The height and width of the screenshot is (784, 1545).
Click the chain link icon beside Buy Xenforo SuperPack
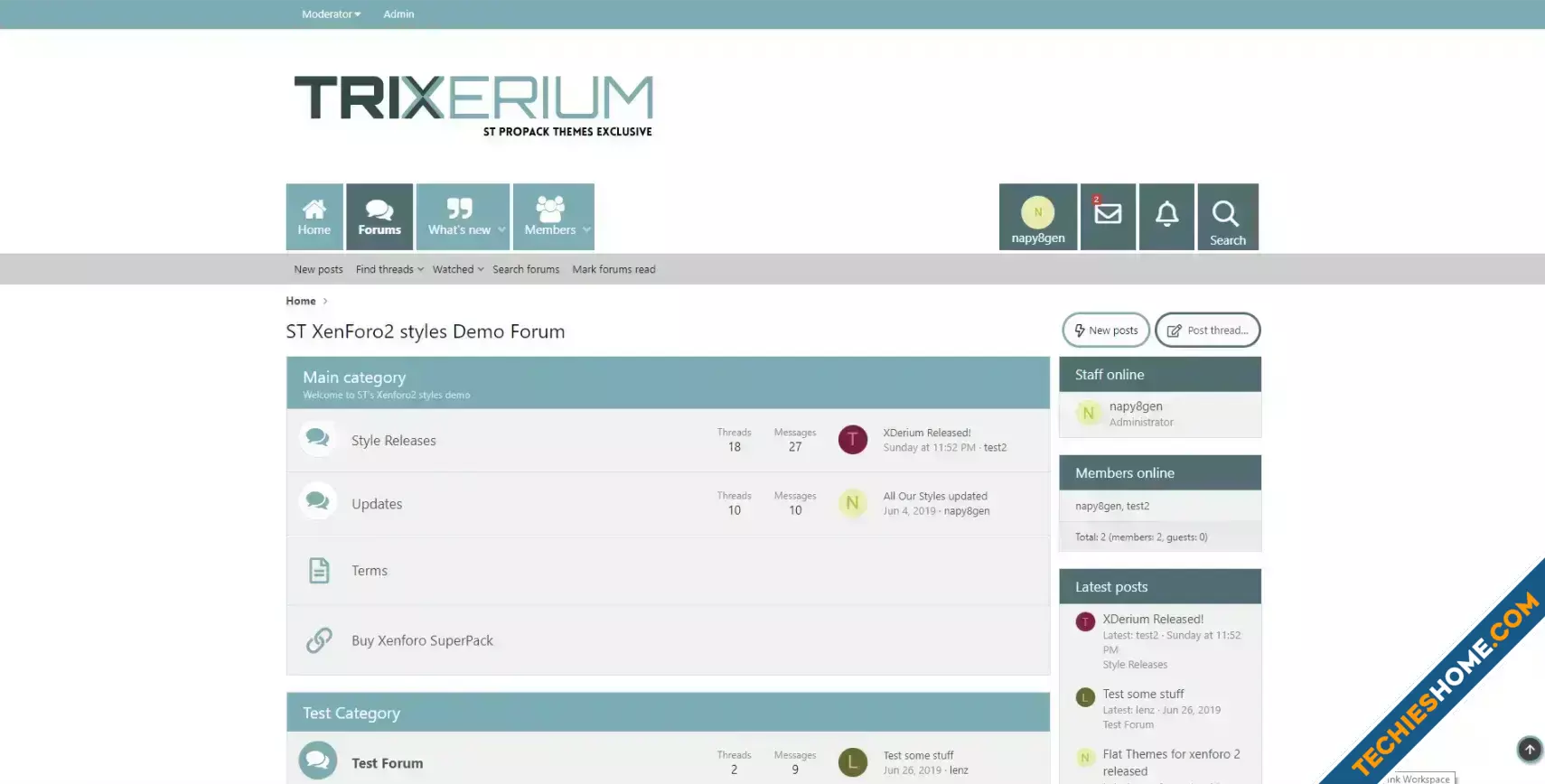tap(319, 640)
